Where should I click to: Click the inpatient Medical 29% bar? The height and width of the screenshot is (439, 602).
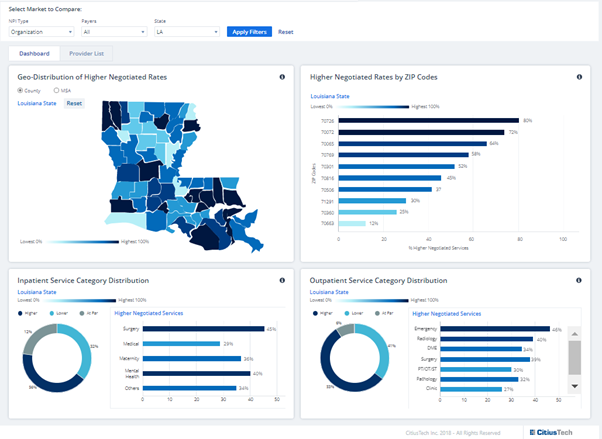click(181, 343)
